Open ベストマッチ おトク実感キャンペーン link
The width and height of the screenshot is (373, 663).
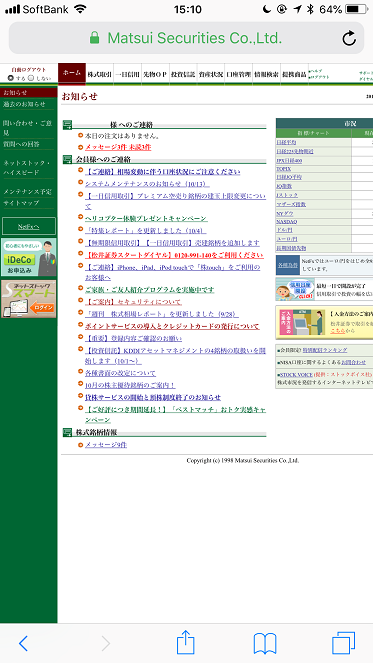click(175, 415)
